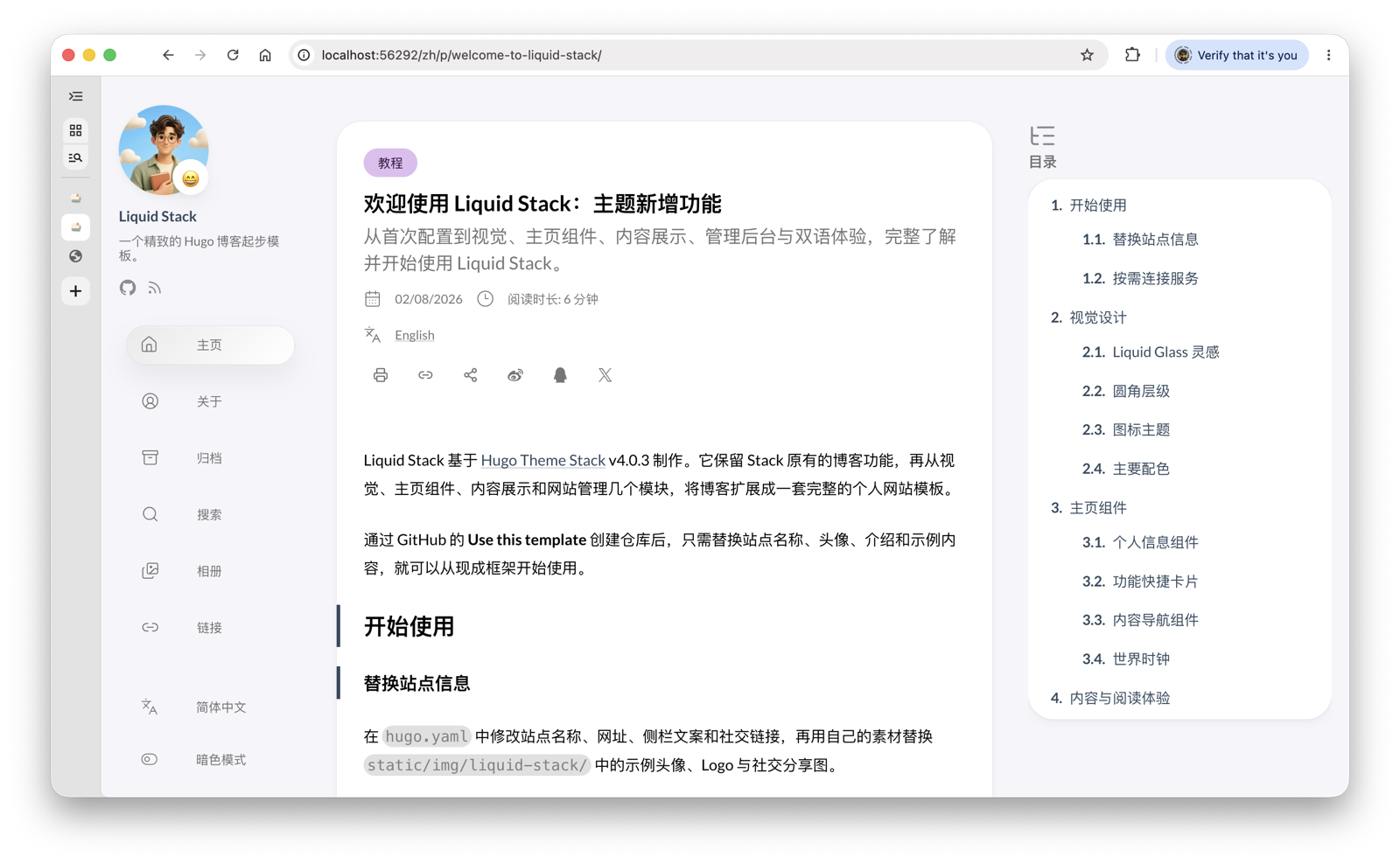Click the hugo.yaml inline code
Screen dimensions: 1400x864
(427, 736)
